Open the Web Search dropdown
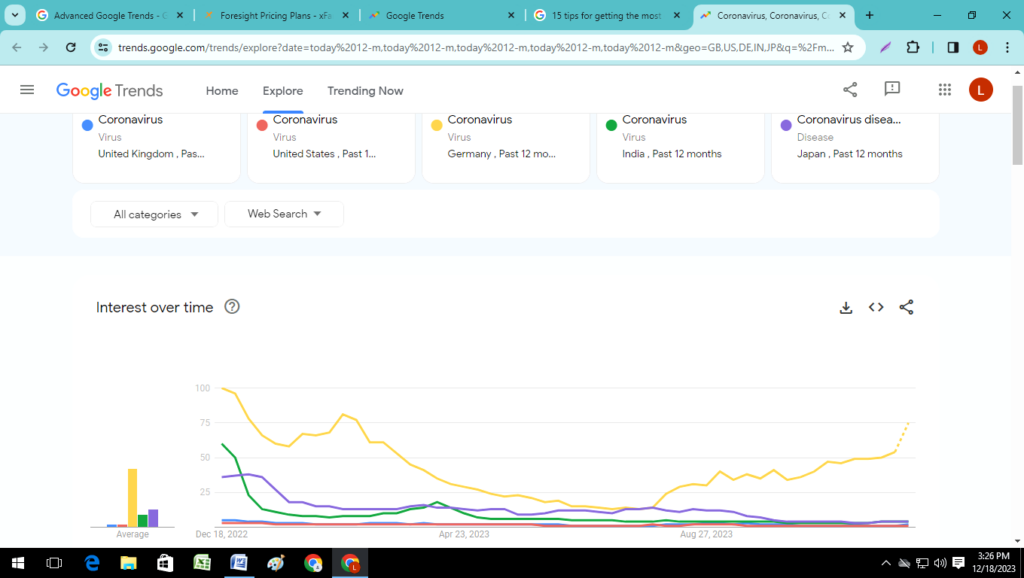 coord(284,213)
